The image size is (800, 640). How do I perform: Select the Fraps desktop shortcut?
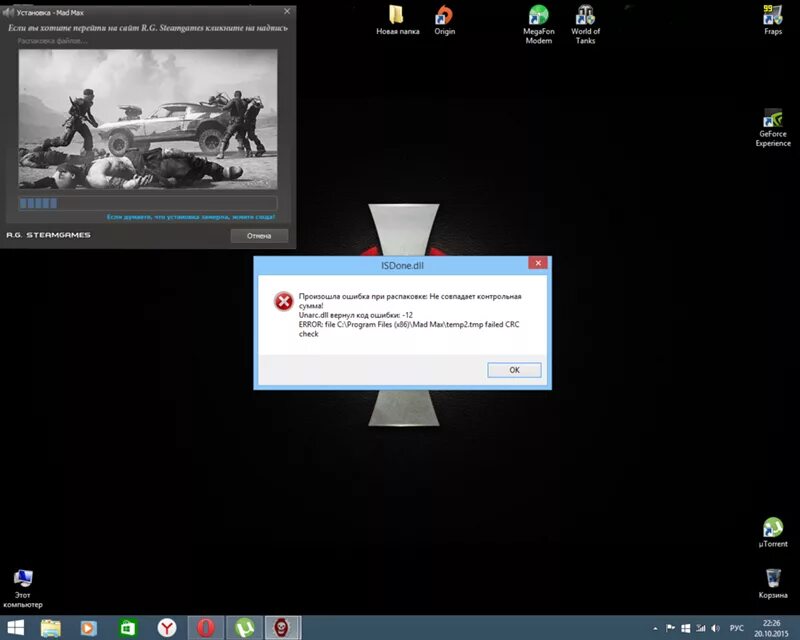point(772,20)
